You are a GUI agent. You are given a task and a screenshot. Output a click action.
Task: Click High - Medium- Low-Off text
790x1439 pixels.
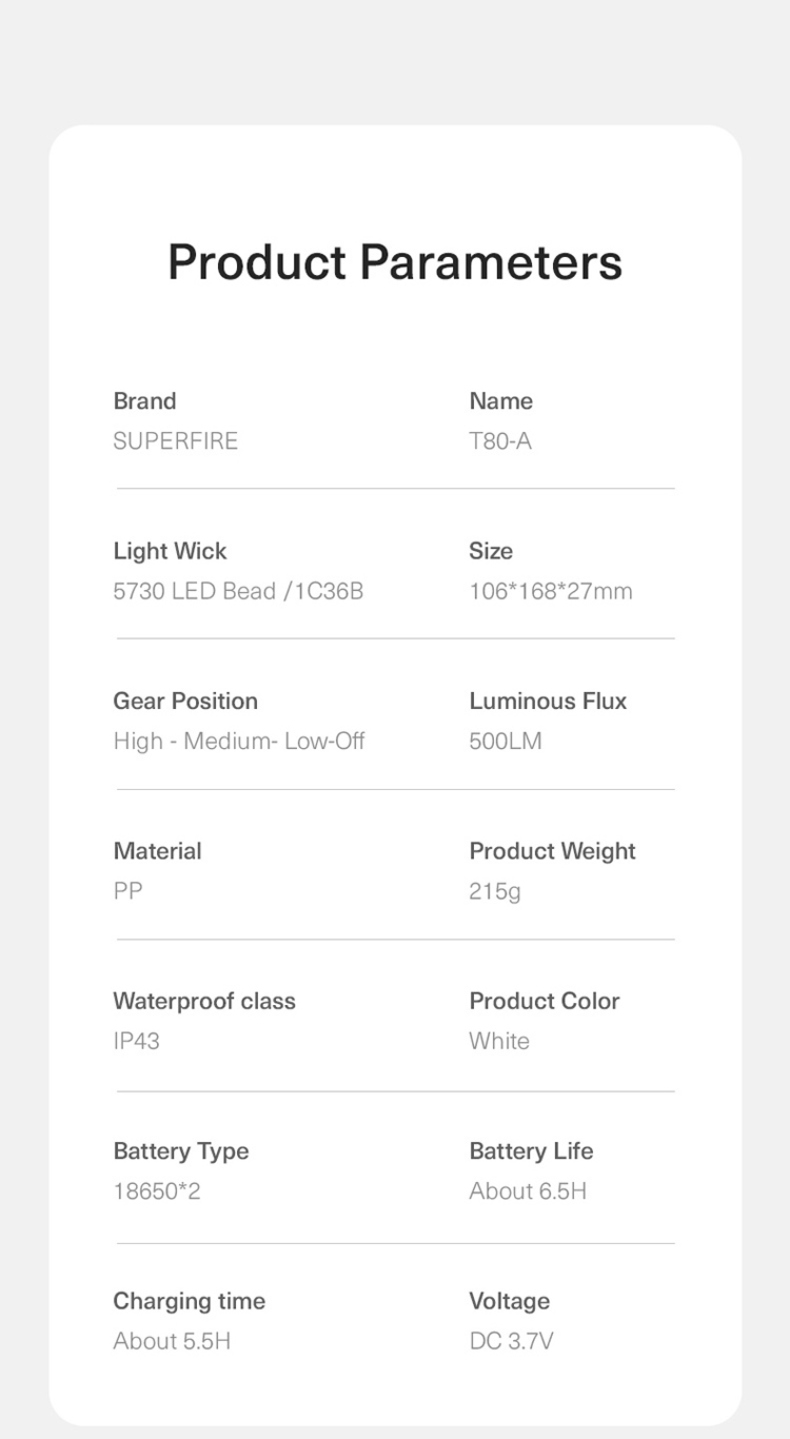239,741
